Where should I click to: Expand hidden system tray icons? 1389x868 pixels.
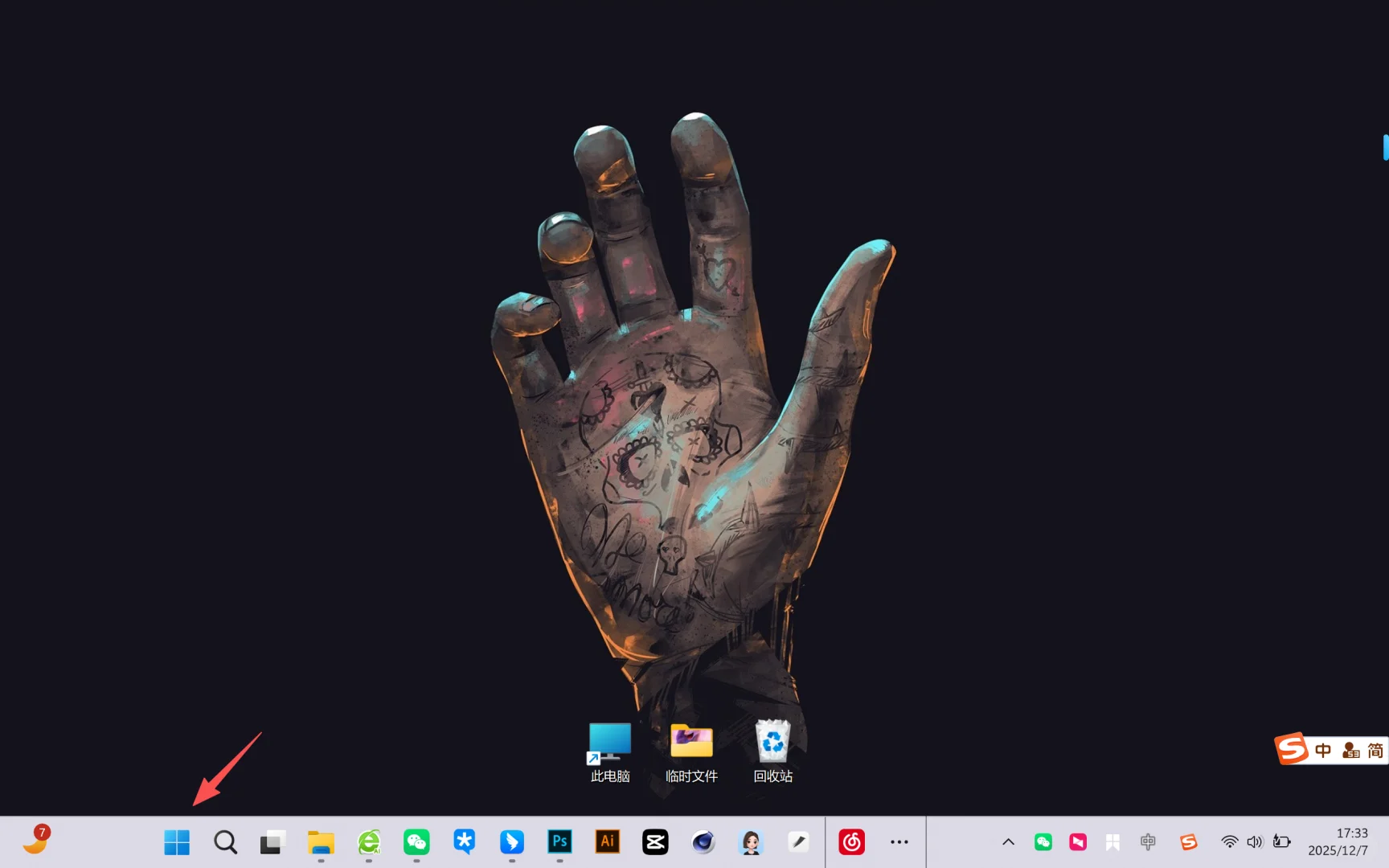[1008, 842]
